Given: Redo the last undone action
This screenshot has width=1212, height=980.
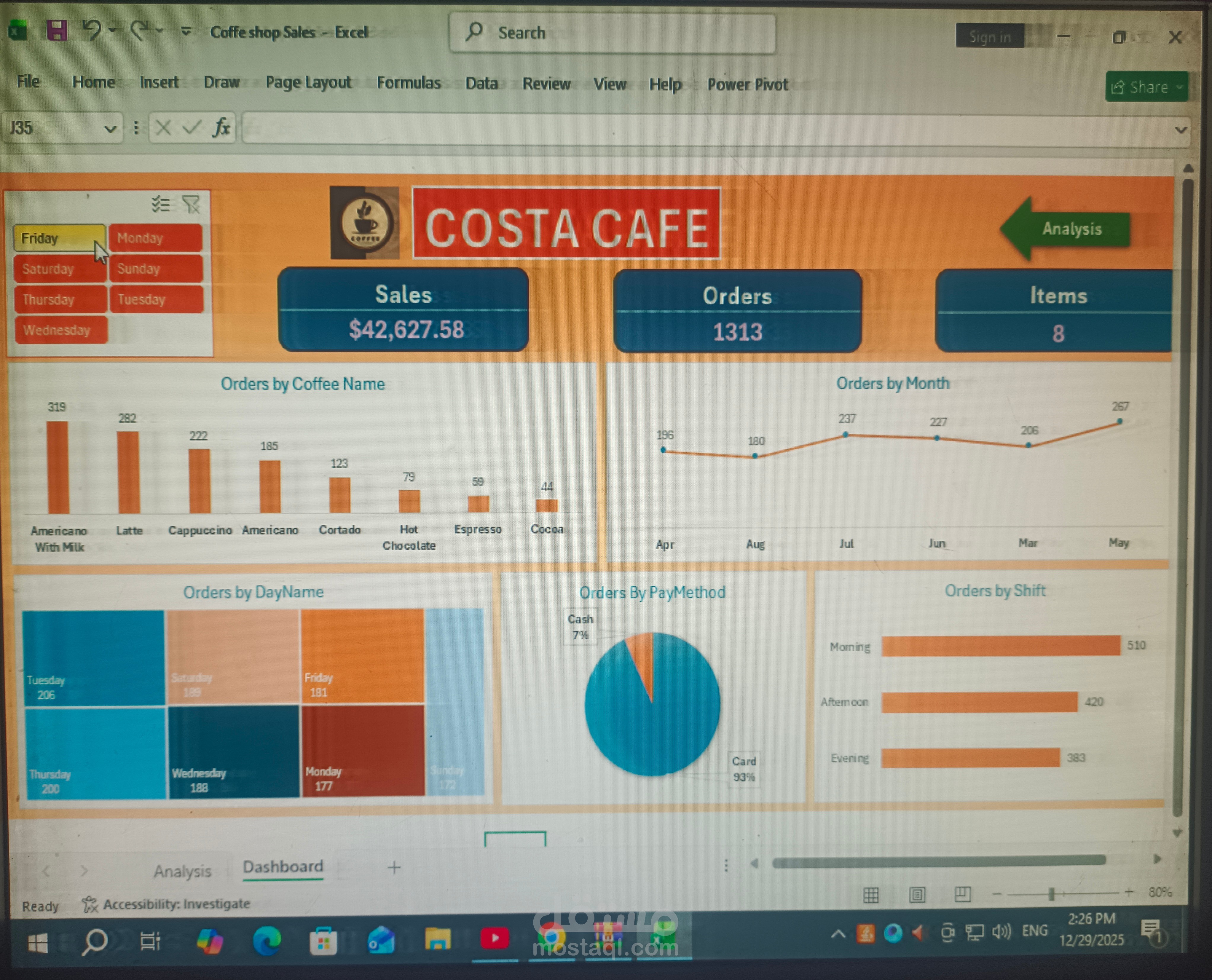Looking at the screenshot, I should coord(139,31).
